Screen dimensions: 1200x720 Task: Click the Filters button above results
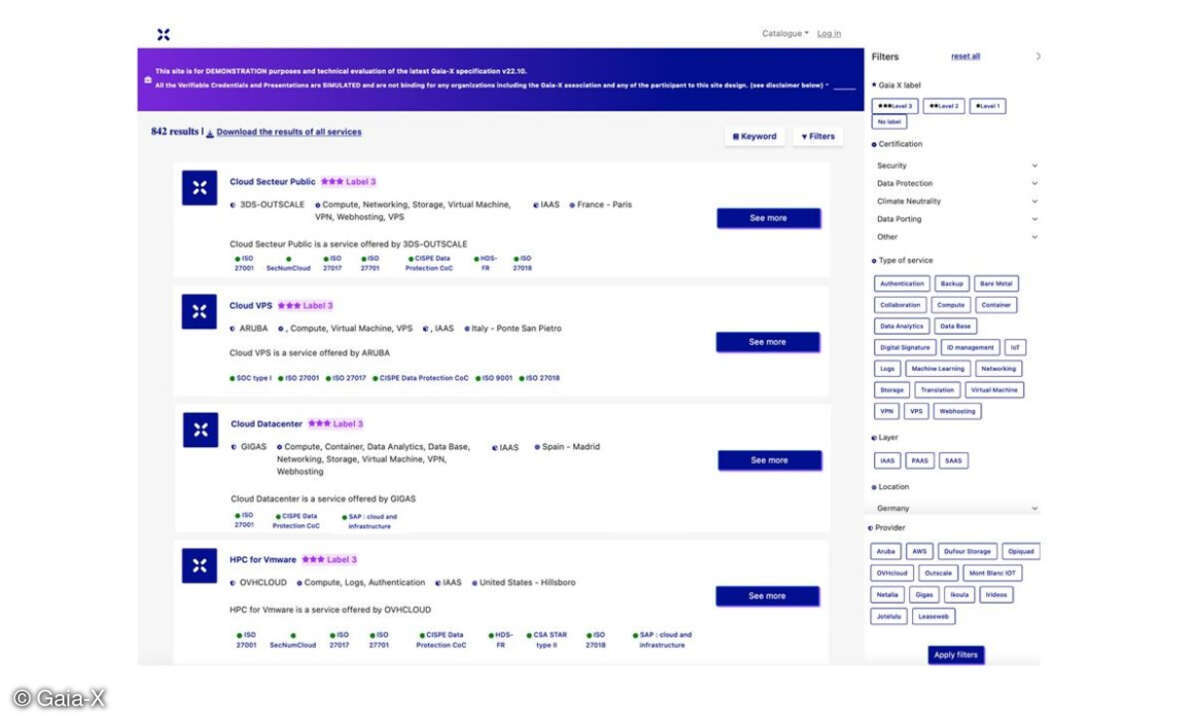[x=818, y=137]
